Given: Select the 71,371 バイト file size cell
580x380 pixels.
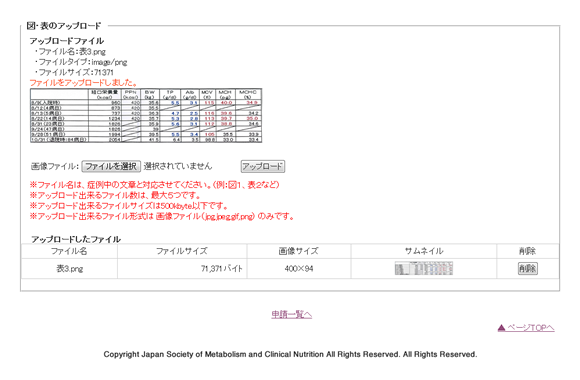Looking at the screenshot, I should pyautogui.click(x=182, y=268).
